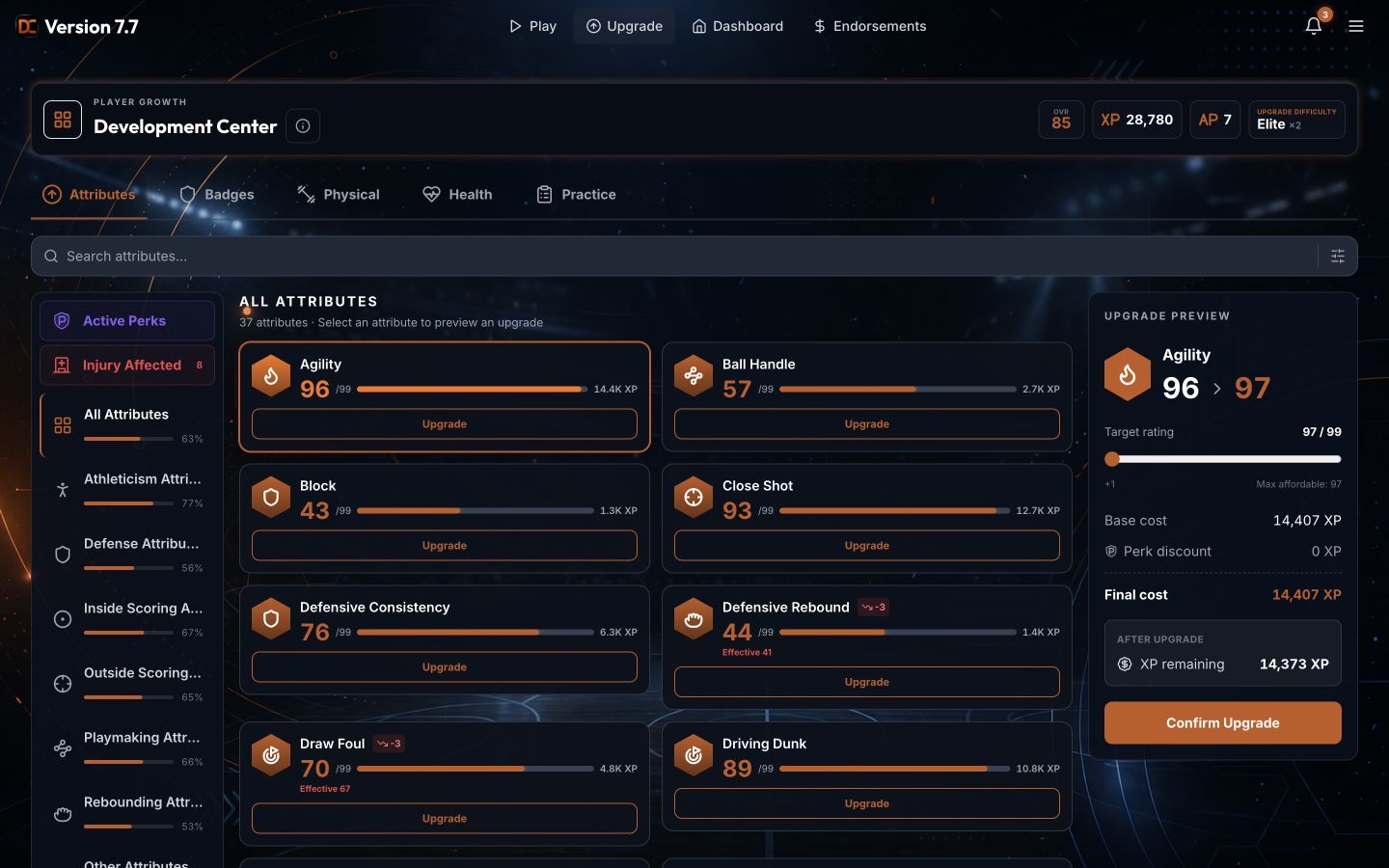Confirm the Agility upgrade
The image size is (1389, 868).
click(1223, 723)
